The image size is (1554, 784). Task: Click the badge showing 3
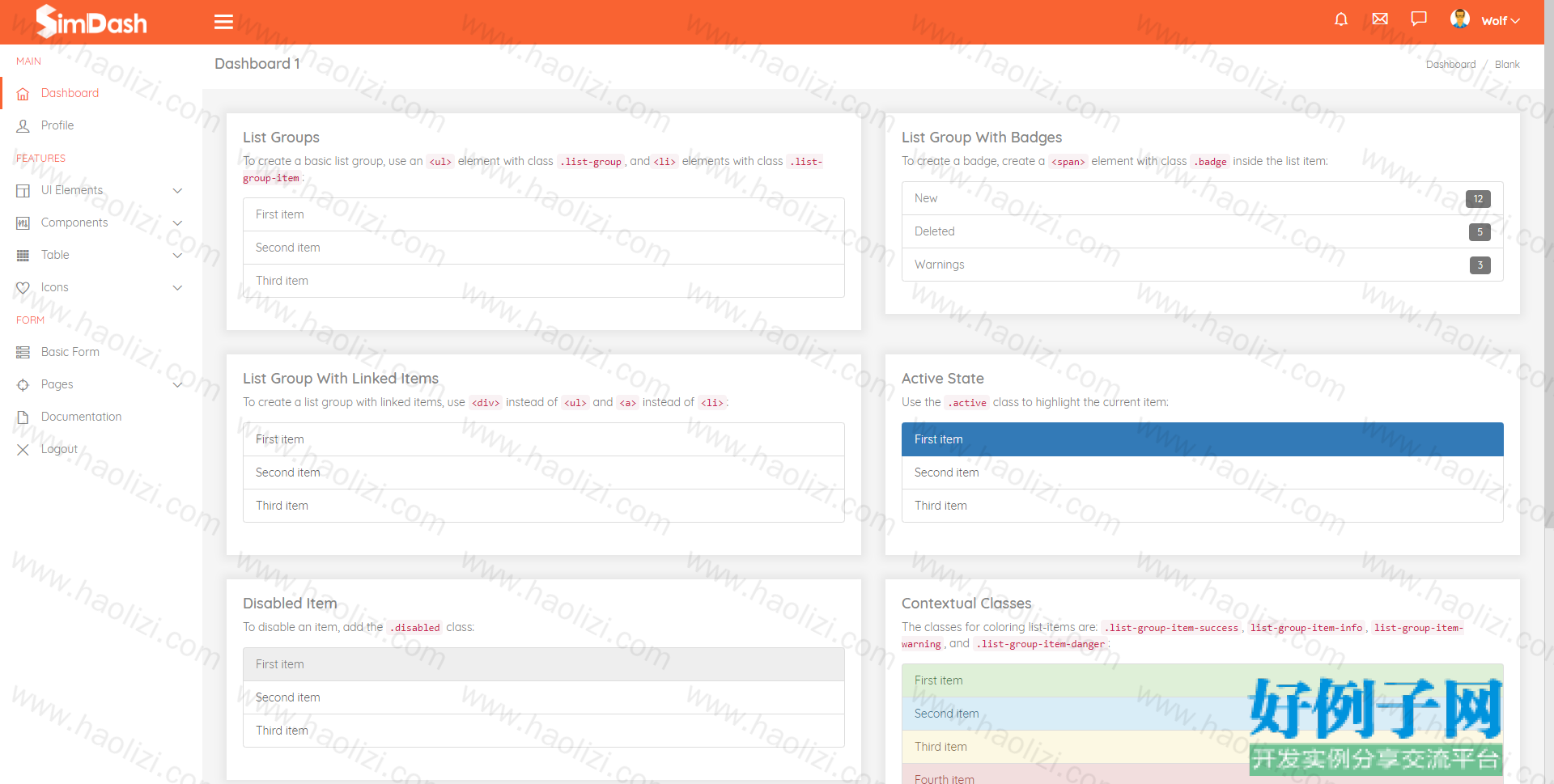click(x=1480, y=265)
